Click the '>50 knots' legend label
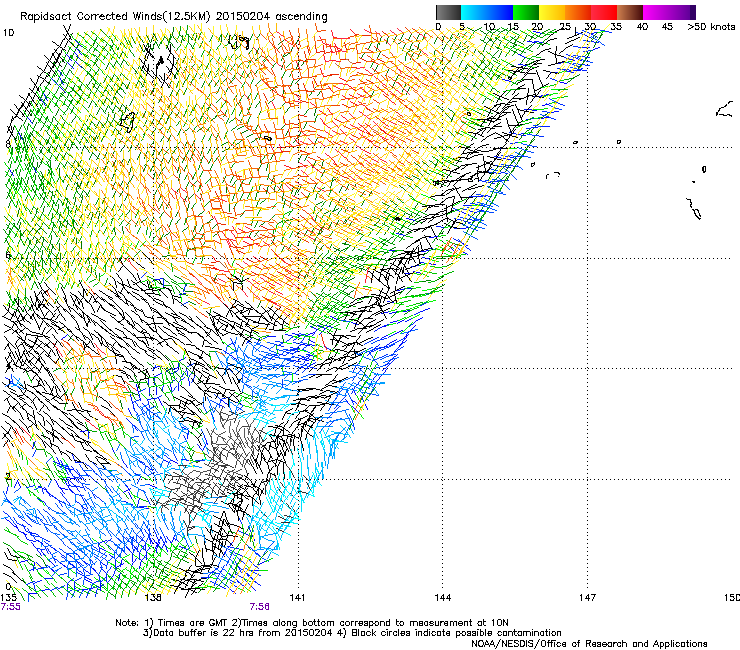The image size is (740, 650). pyautogui.click(x=711, y=26)
